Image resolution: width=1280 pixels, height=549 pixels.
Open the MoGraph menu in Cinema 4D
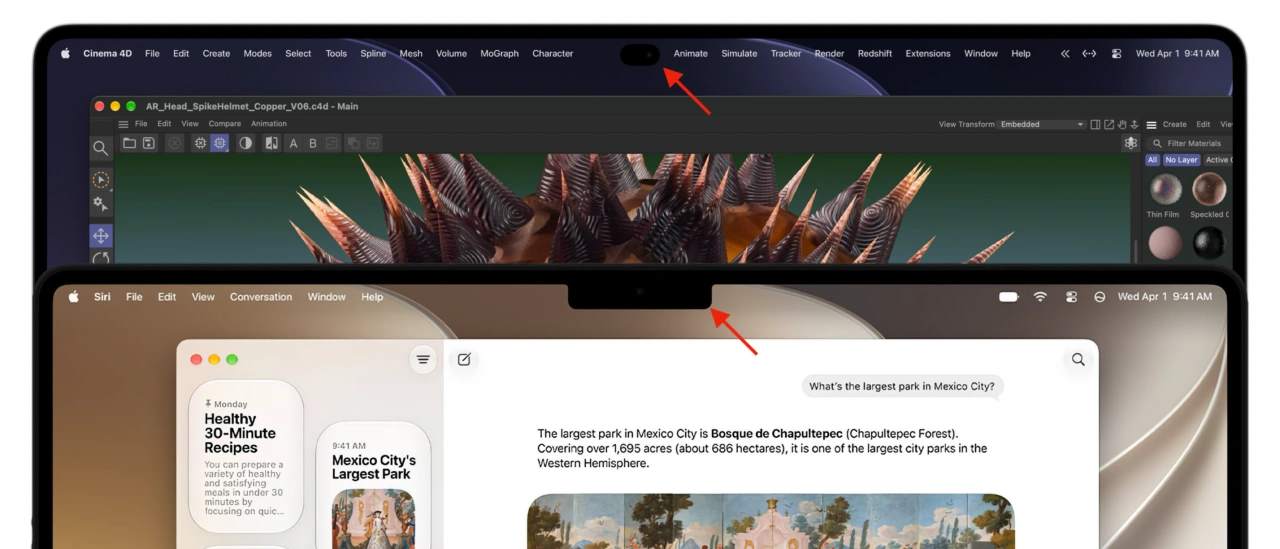pos(499,54)
